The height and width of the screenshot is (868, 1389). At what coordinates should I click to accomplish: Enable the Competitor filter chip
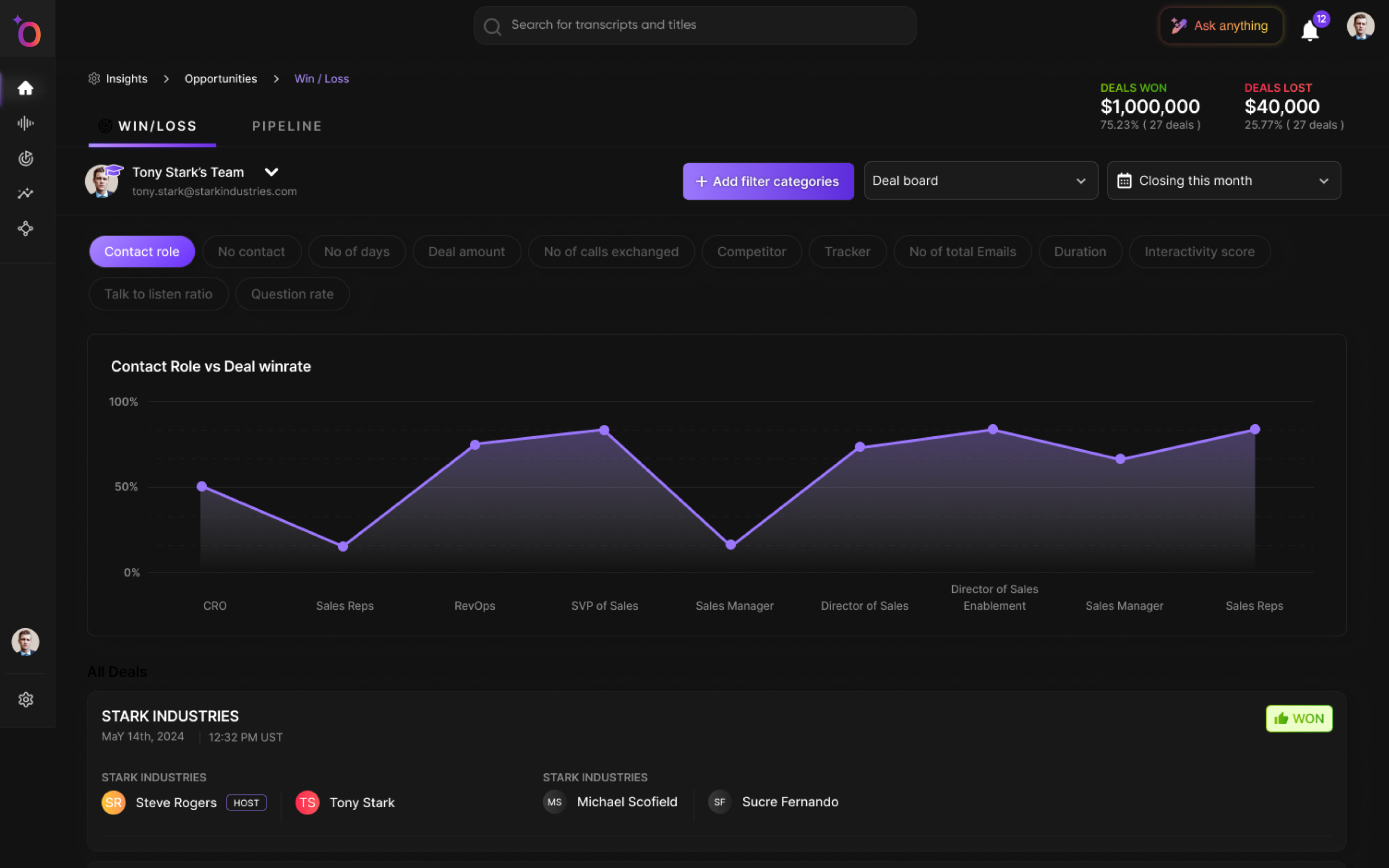751,251
